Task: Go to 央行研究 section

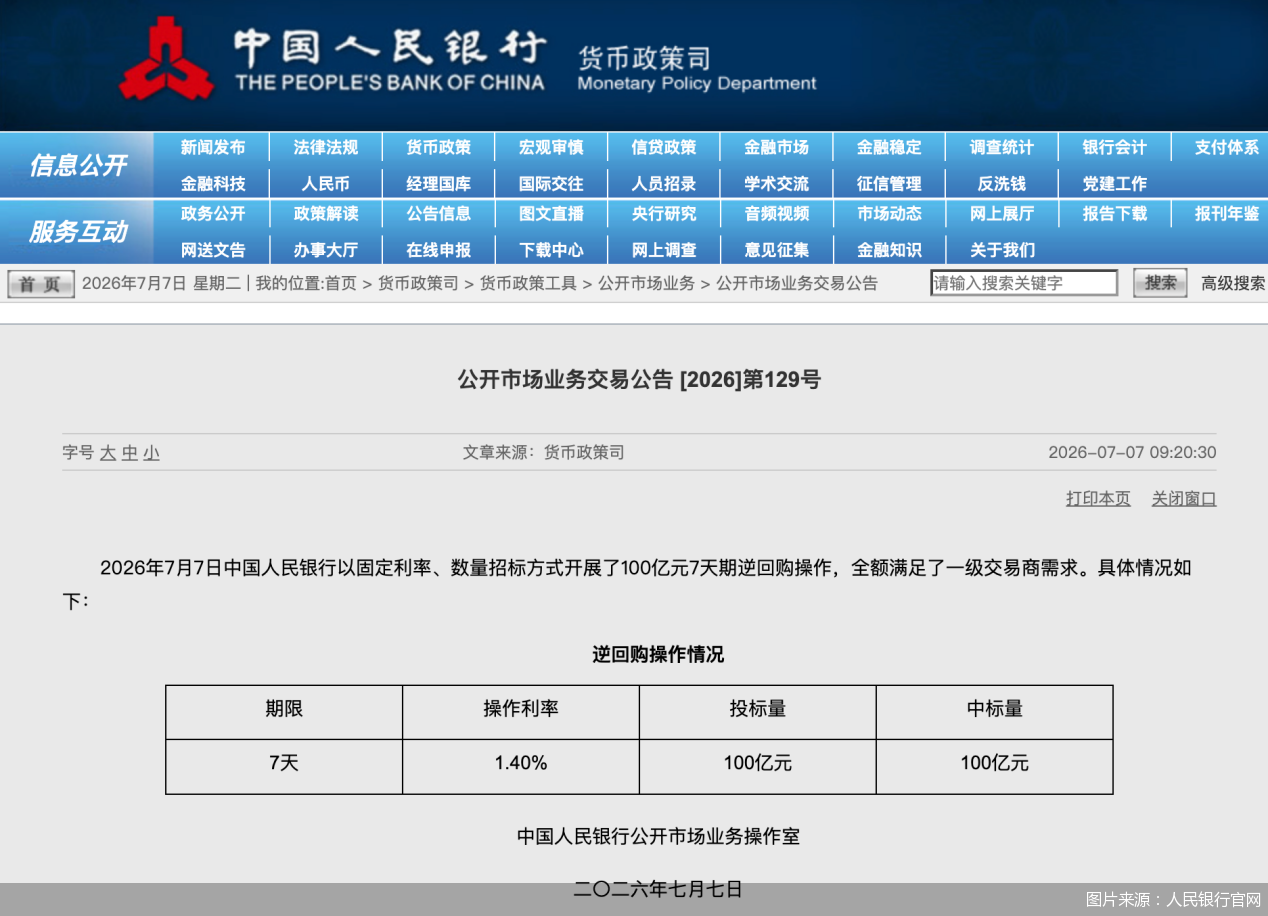Action: point(663,213)
